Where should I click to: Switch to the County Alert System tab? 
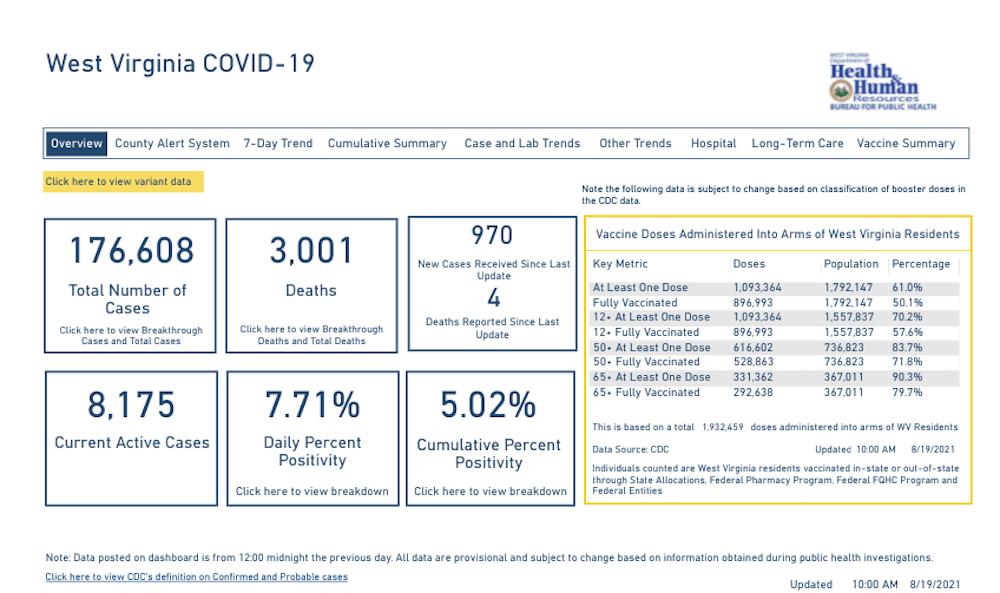click(172, 143)
